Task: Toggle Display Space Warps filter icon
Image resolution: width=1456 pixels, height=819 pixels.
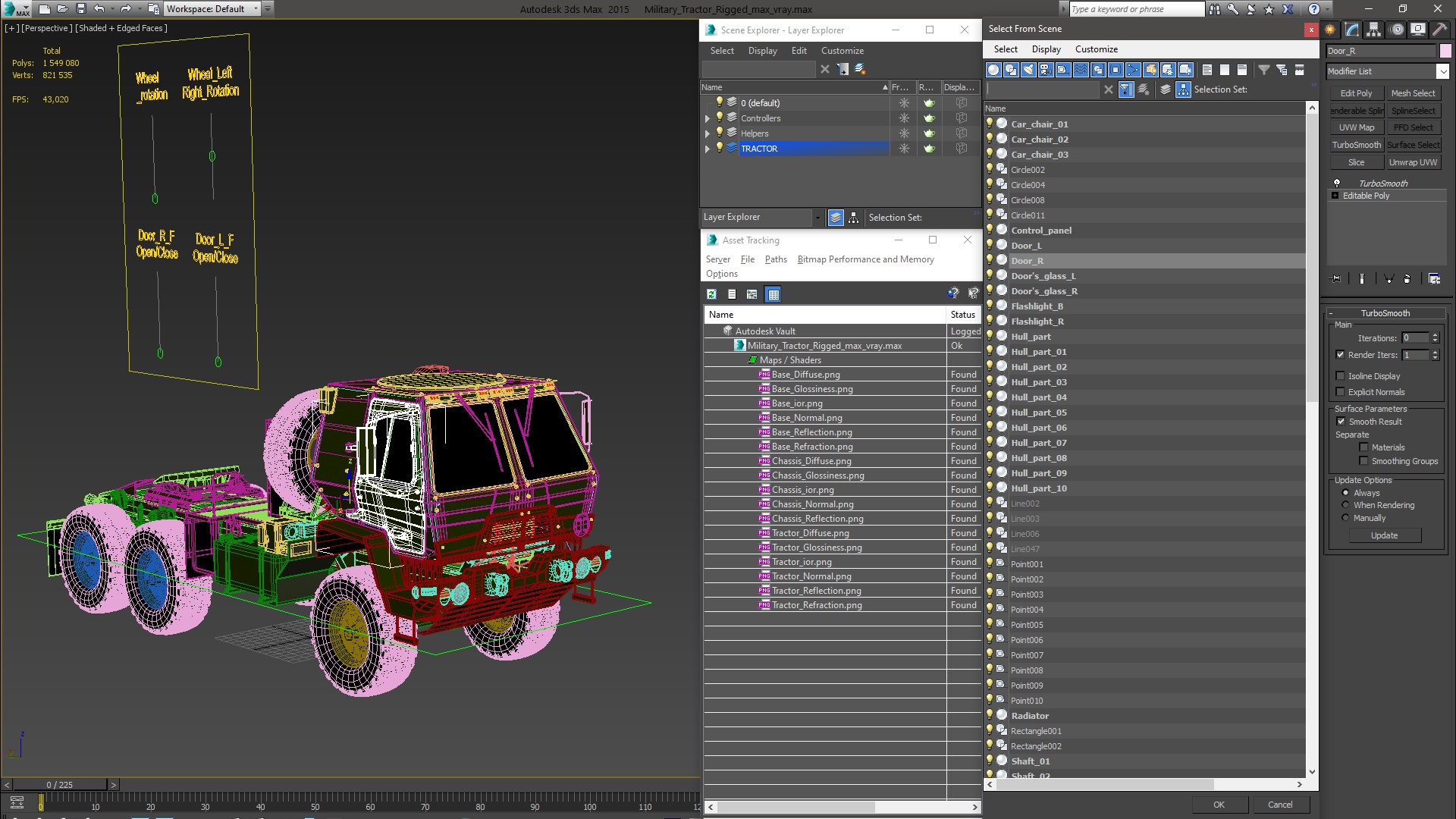Action: tap(1081, 70)
